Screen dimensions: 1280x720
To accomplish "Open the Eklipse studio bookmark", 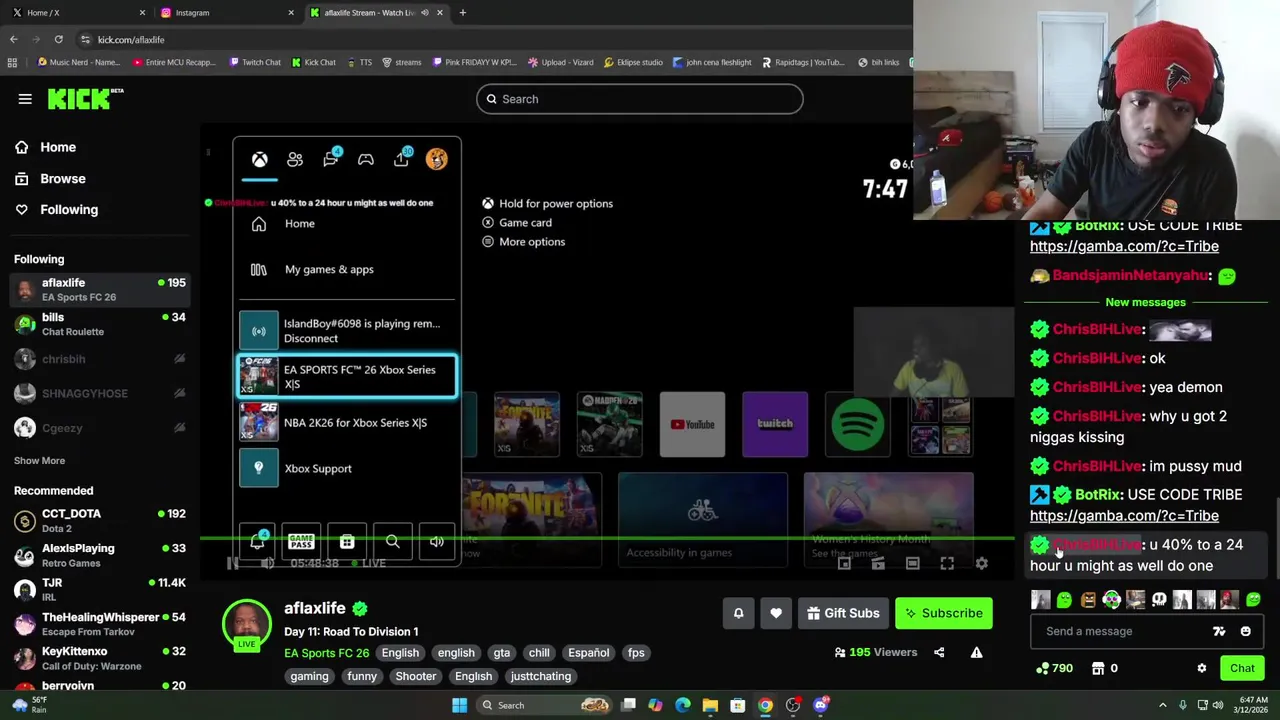I will (633, 62).
